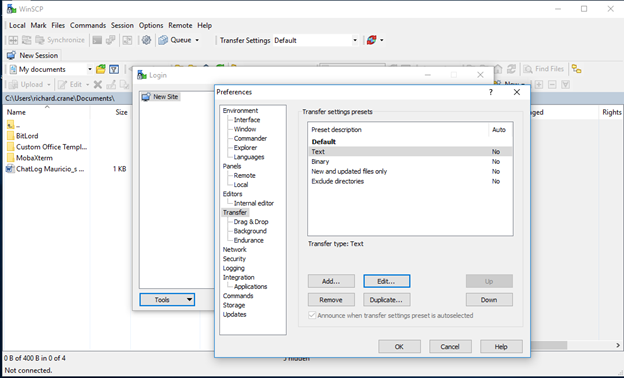Click the BitLord folder icon

(x=11, y=136)
